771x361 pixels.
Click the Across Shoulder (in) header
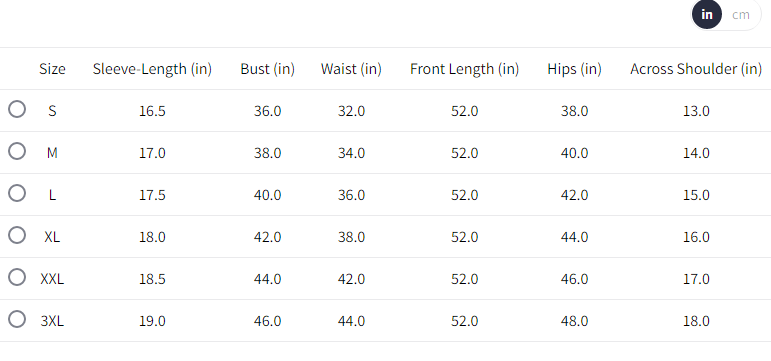point(696,69)
